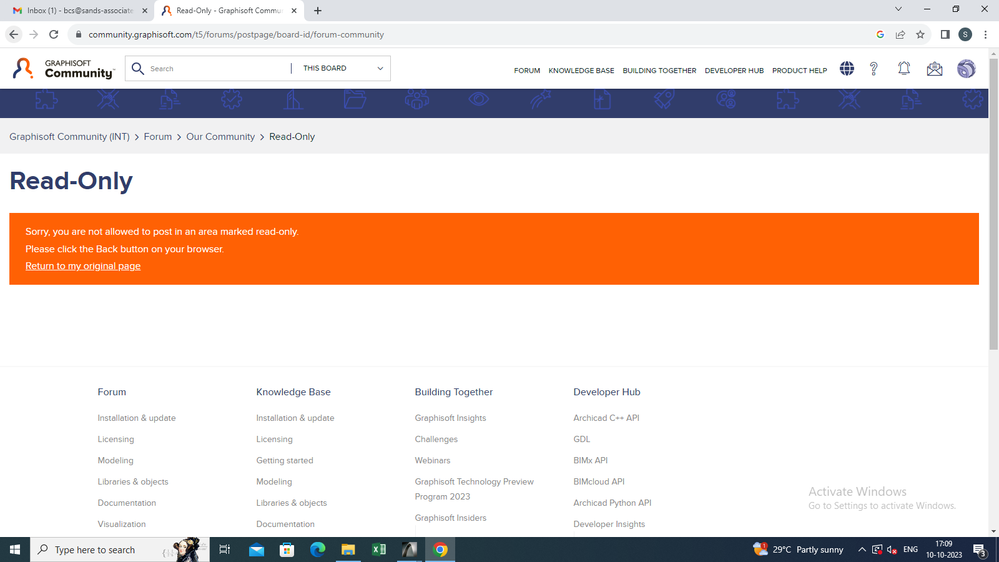Open the weather widget on the taskbar
This screenshot has height=562, width=999.
(798, 549)
